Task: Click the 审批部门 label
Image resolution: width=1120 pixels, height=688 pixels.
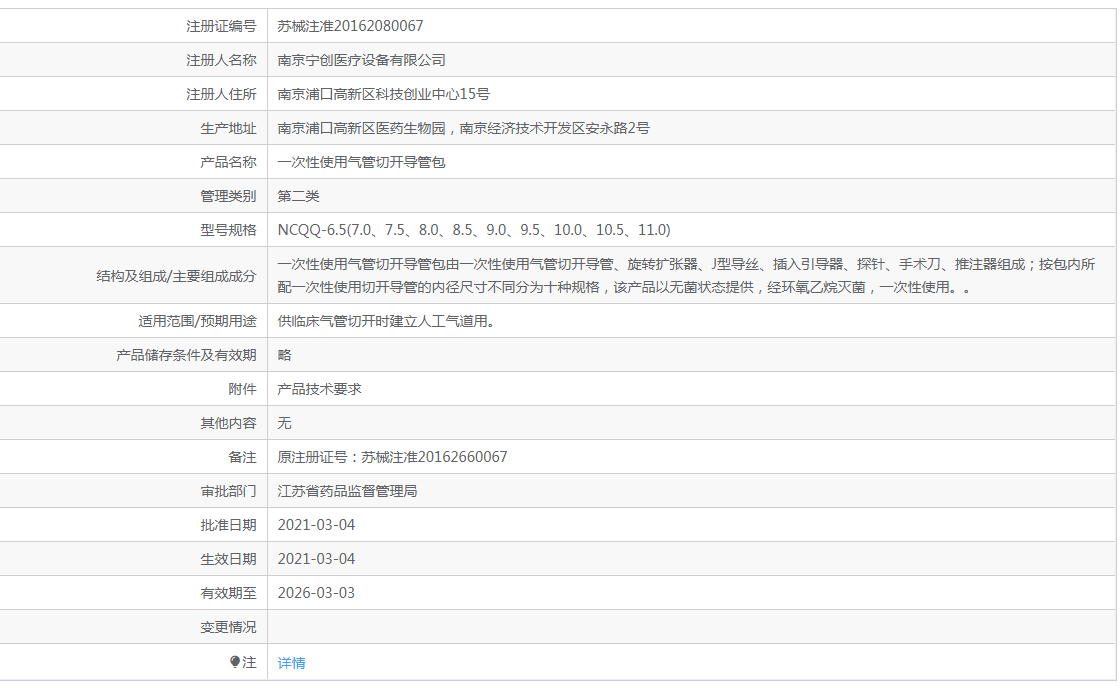Action: point(228,492)
